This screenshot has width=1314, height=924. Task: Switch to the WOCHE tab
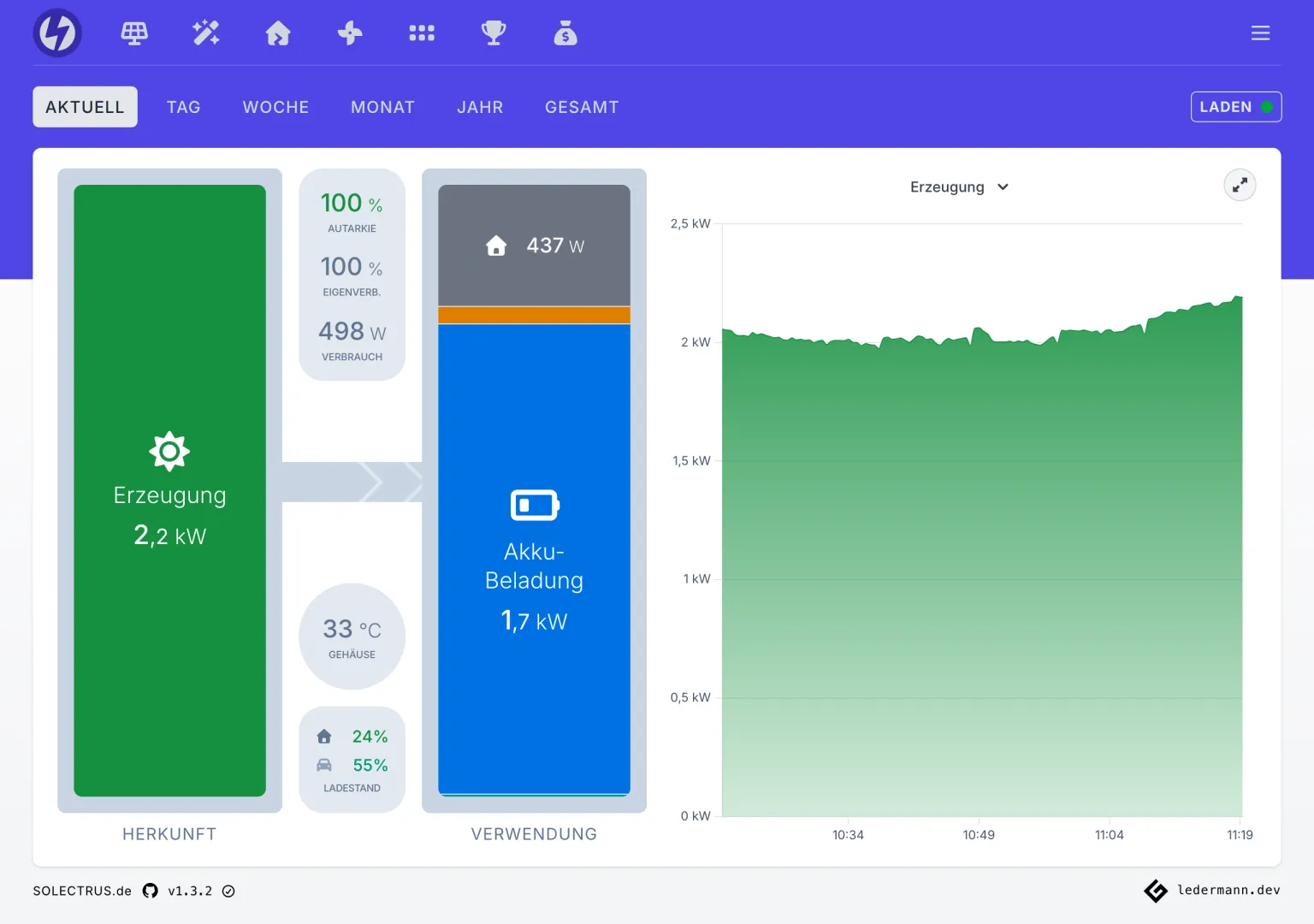tap(275, 107)
